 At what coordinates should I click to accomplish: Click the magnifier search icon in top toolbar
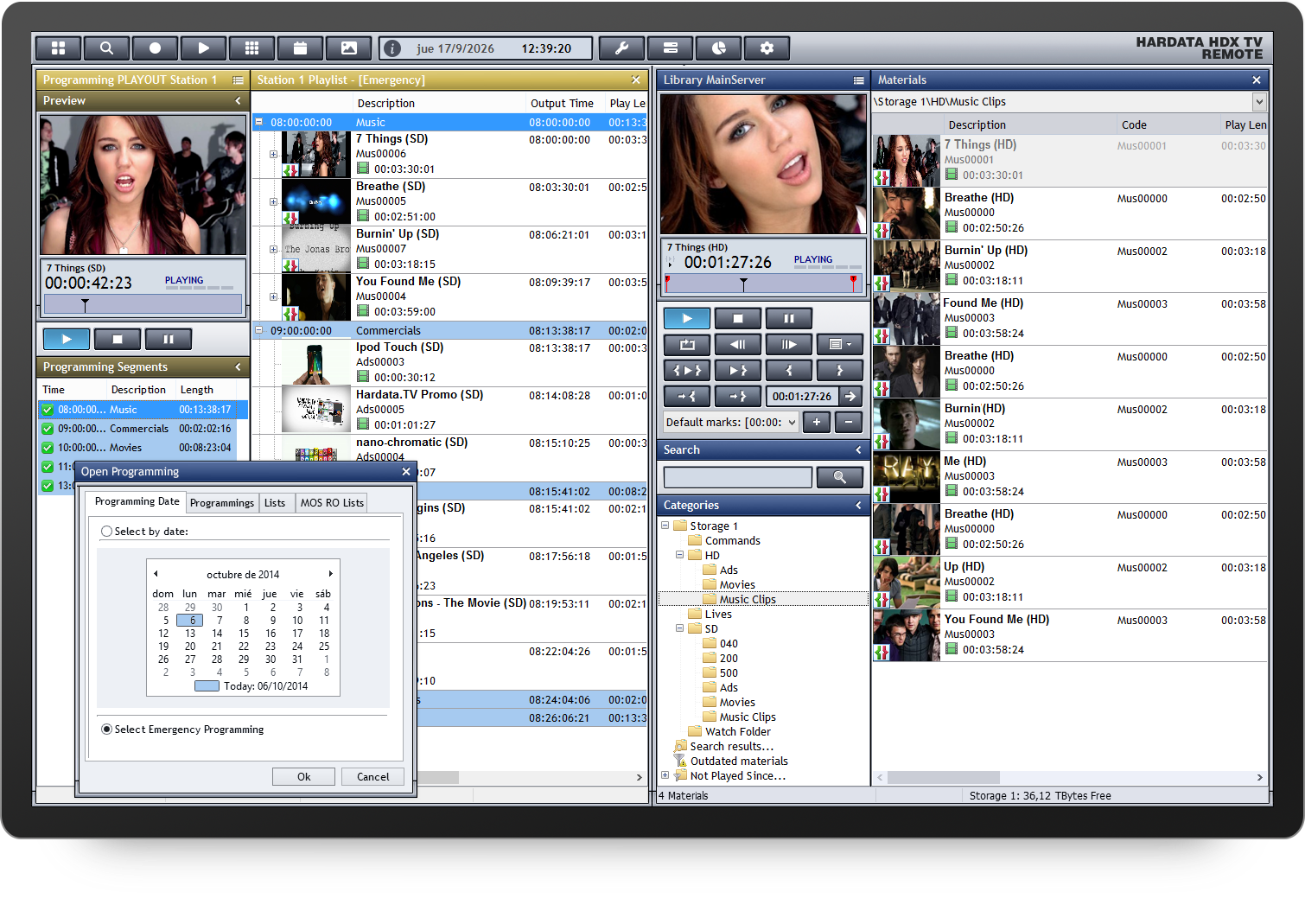pos(107,48)
